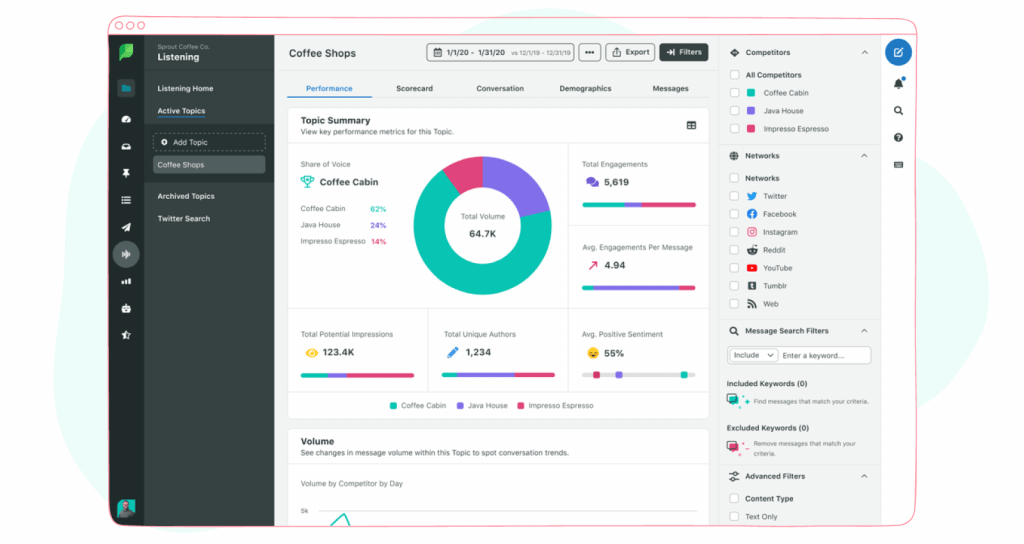
Task: Switch to the Conversation tab
Action: click(x=500, y=89)
